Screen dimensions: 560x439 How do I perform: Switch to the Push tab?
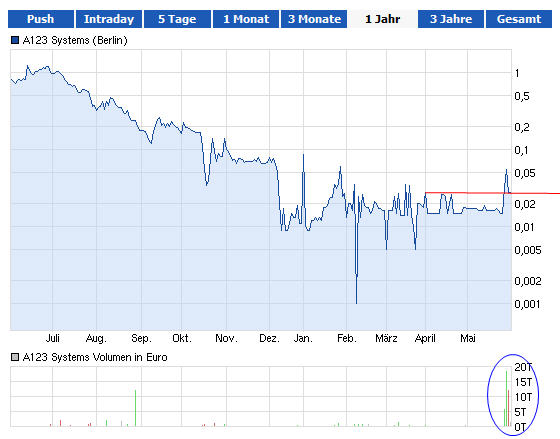pos(41,19)
